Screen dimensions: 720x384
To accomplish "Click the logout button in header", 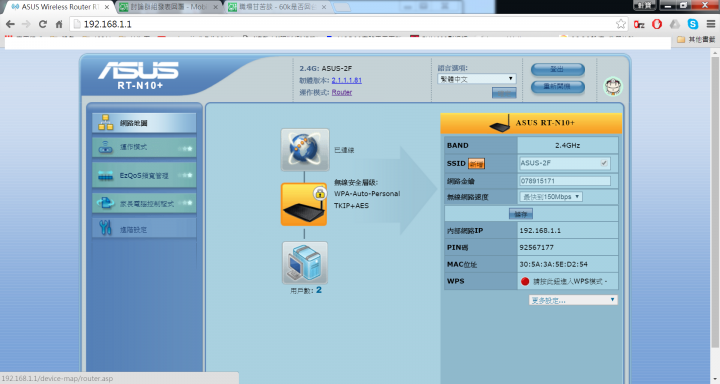I will pyautogui.click(x=557, y=69).
